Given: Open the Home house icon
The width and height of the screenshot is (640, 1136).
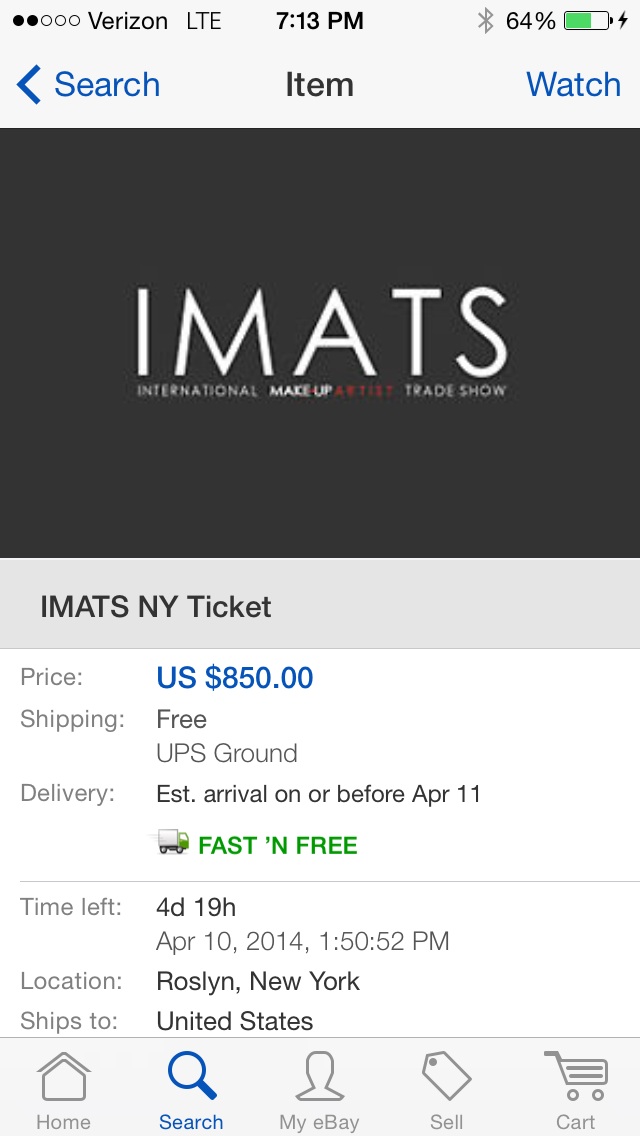Looking at the screenshot, I should 64,1077.
